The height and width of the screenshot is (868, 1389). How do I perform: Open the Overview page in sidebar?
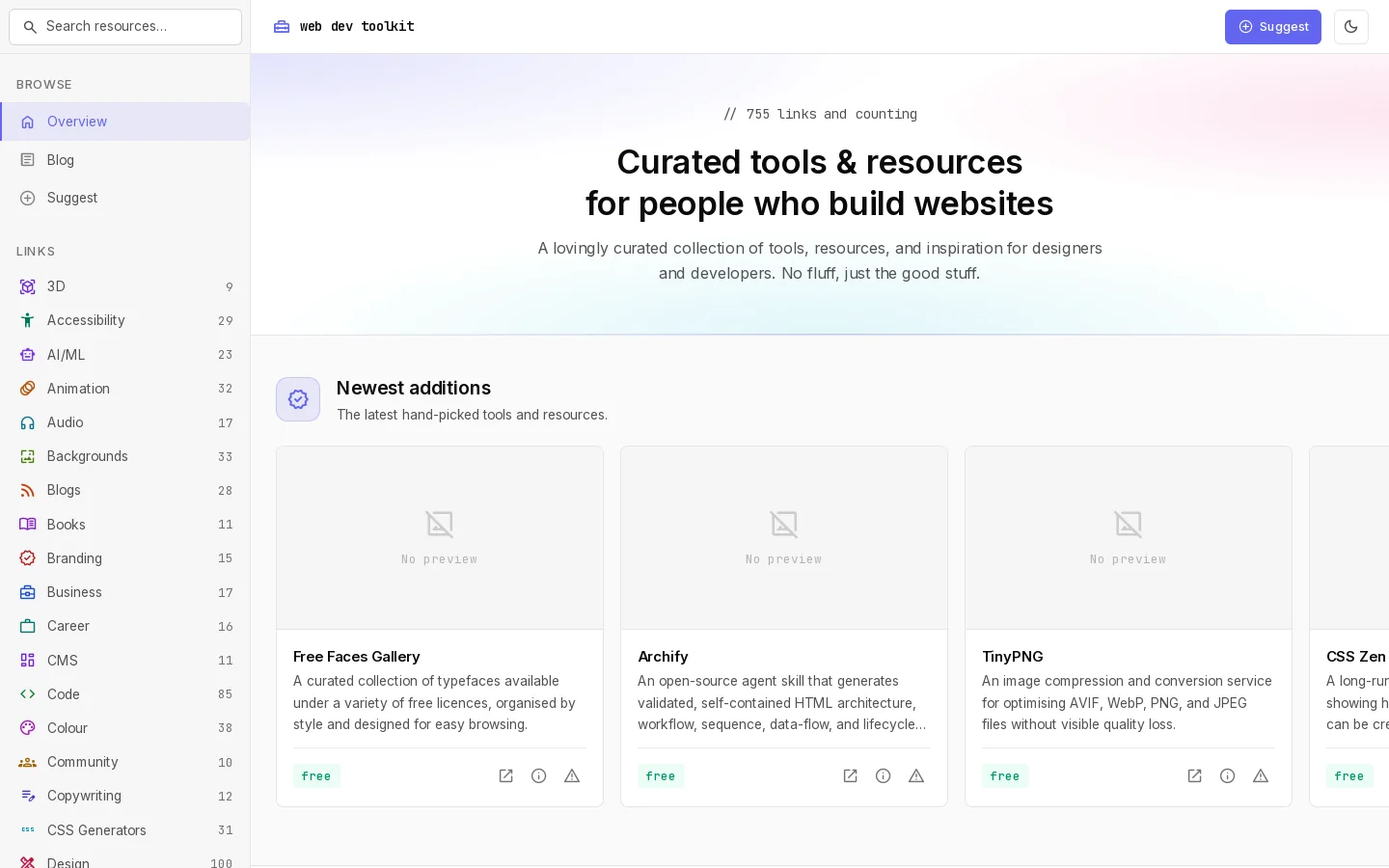[x=125, y=122]
